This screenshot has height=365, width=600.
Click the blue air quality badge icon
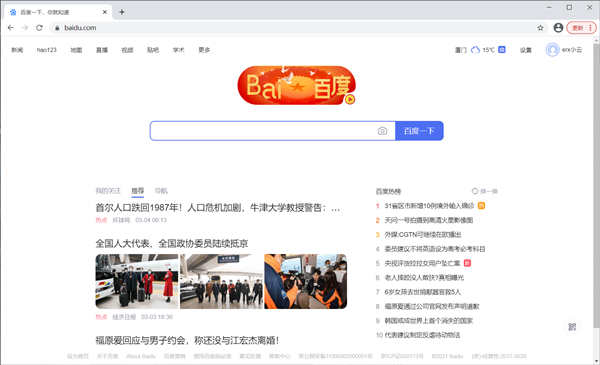coord(502,49)
